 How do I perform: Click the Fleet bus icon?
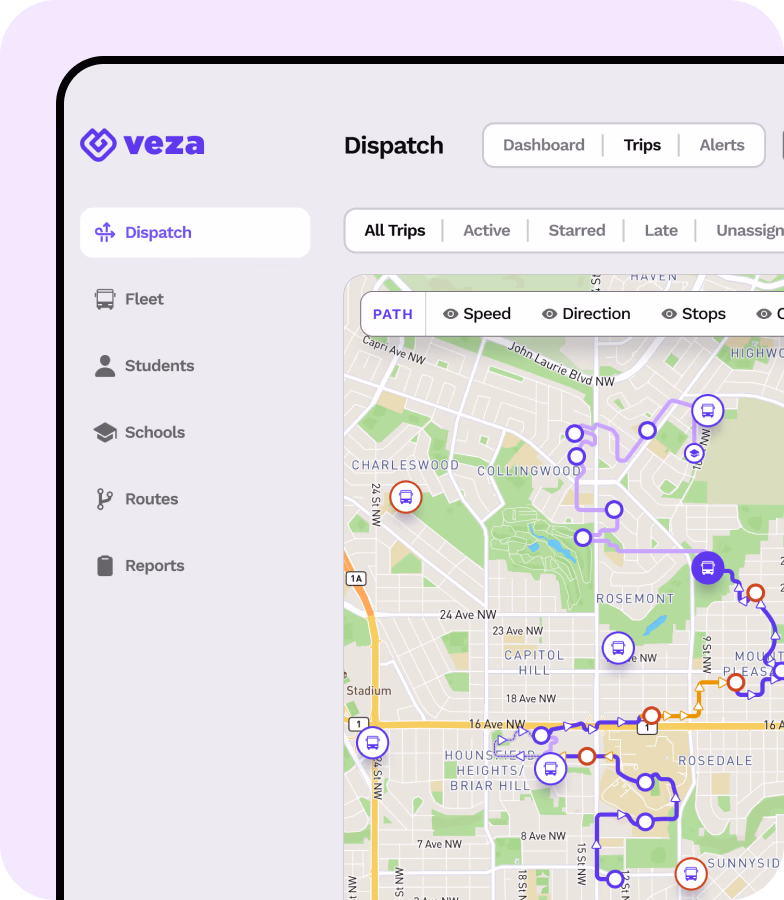105,299
